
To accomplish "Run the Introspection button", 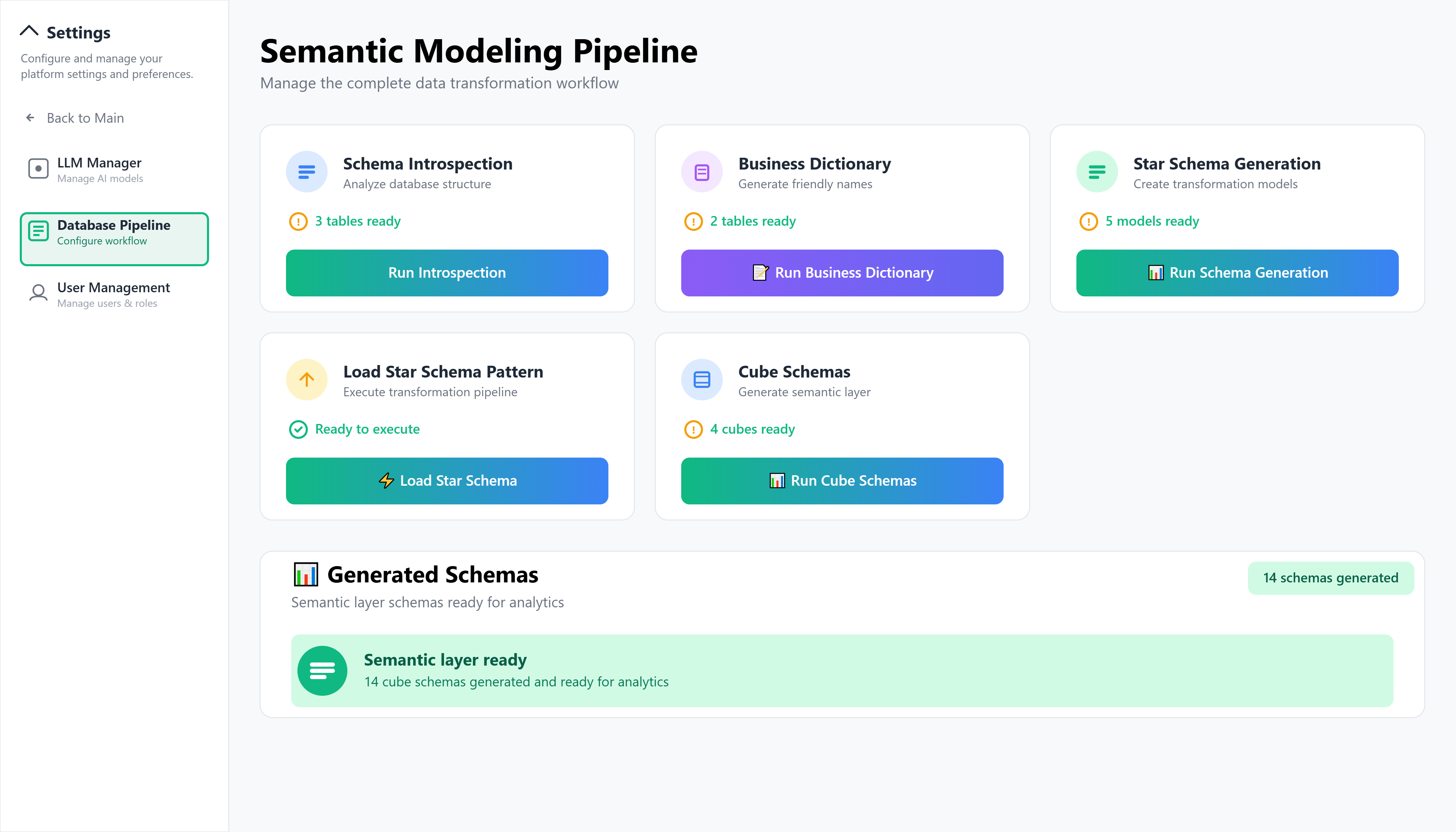I will (x=447, y=272).
